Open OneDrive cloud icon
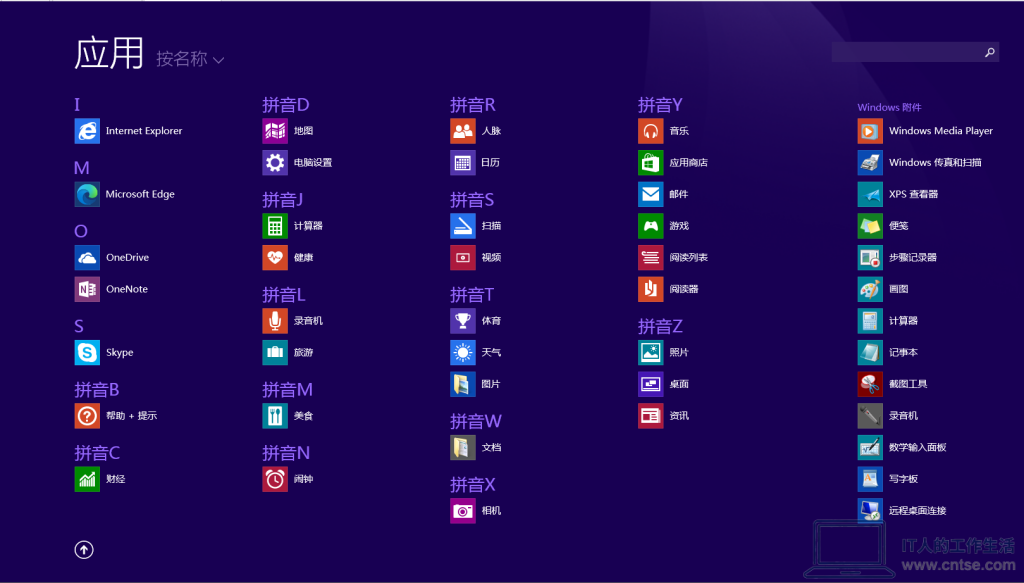1024x583 pixels. (x=87, y=258)
